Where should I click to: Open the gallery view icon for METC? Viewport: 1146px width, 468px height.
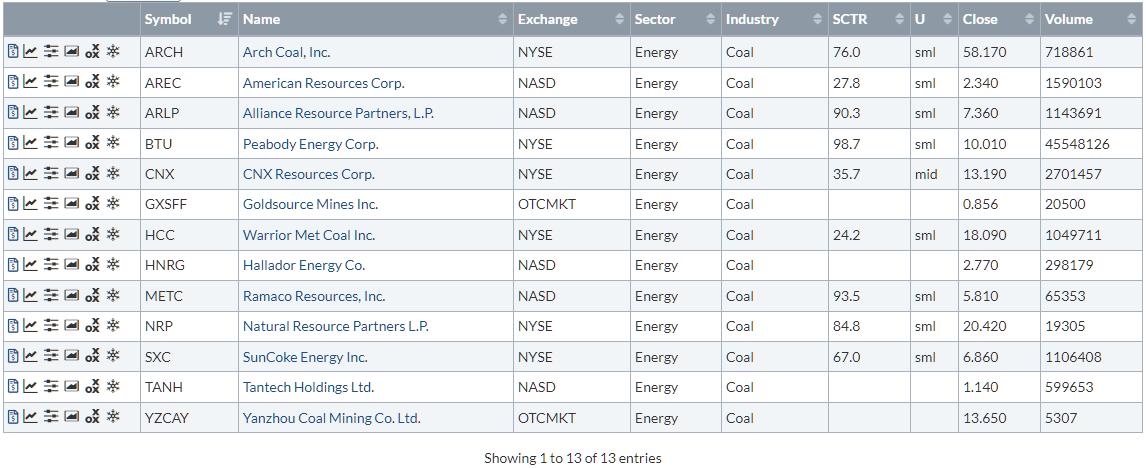[72, 296]
